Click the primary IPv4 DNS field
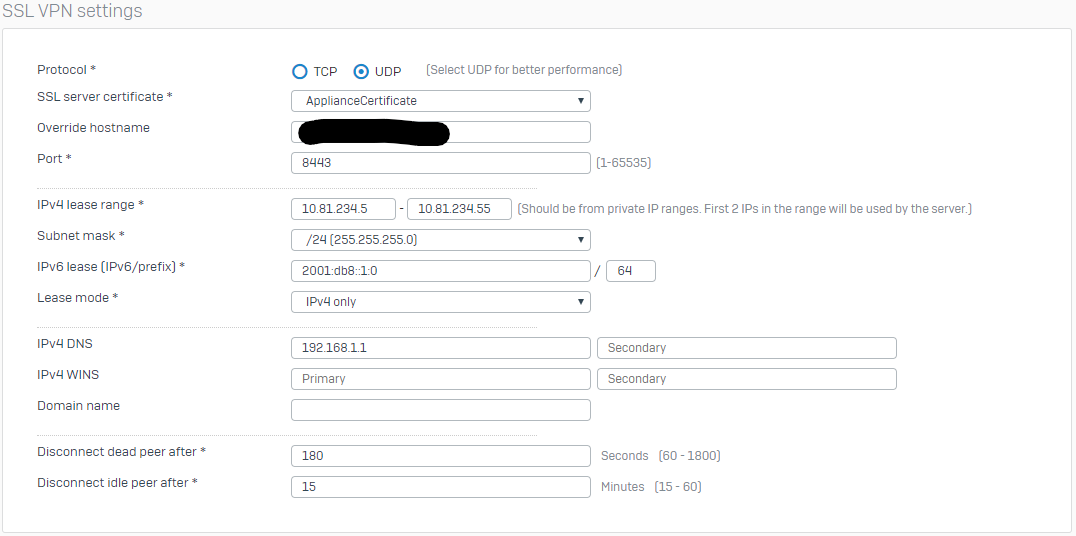Viewport: 1076px width, 536px height. coord(440,348)
